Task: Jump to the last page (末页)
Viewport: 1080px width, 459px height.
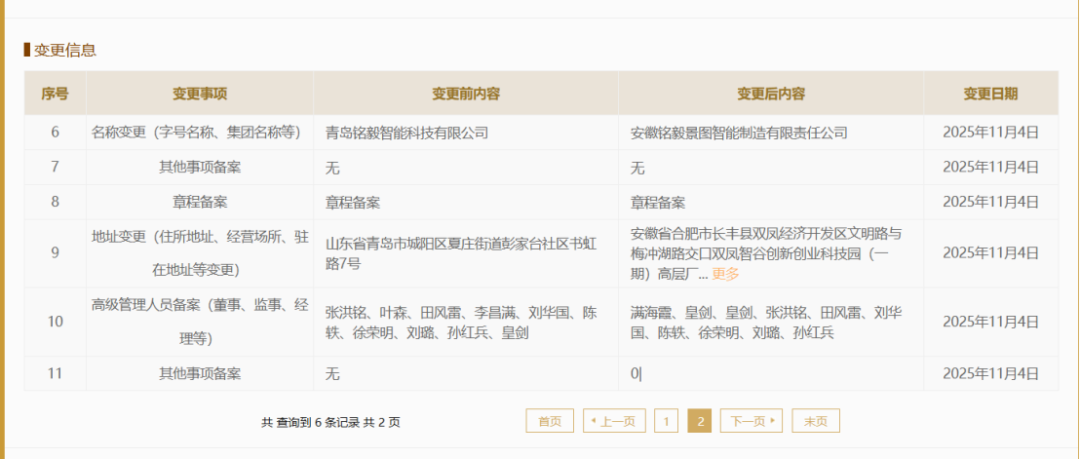Action: click(816, 421)
